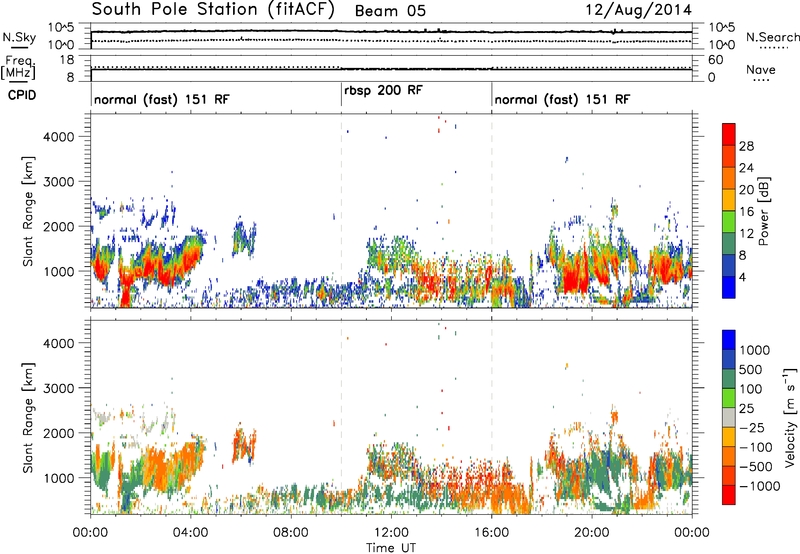
Task: Select the '-1000' Velocity colorbar tick label
Action: (x=760, y=486)
